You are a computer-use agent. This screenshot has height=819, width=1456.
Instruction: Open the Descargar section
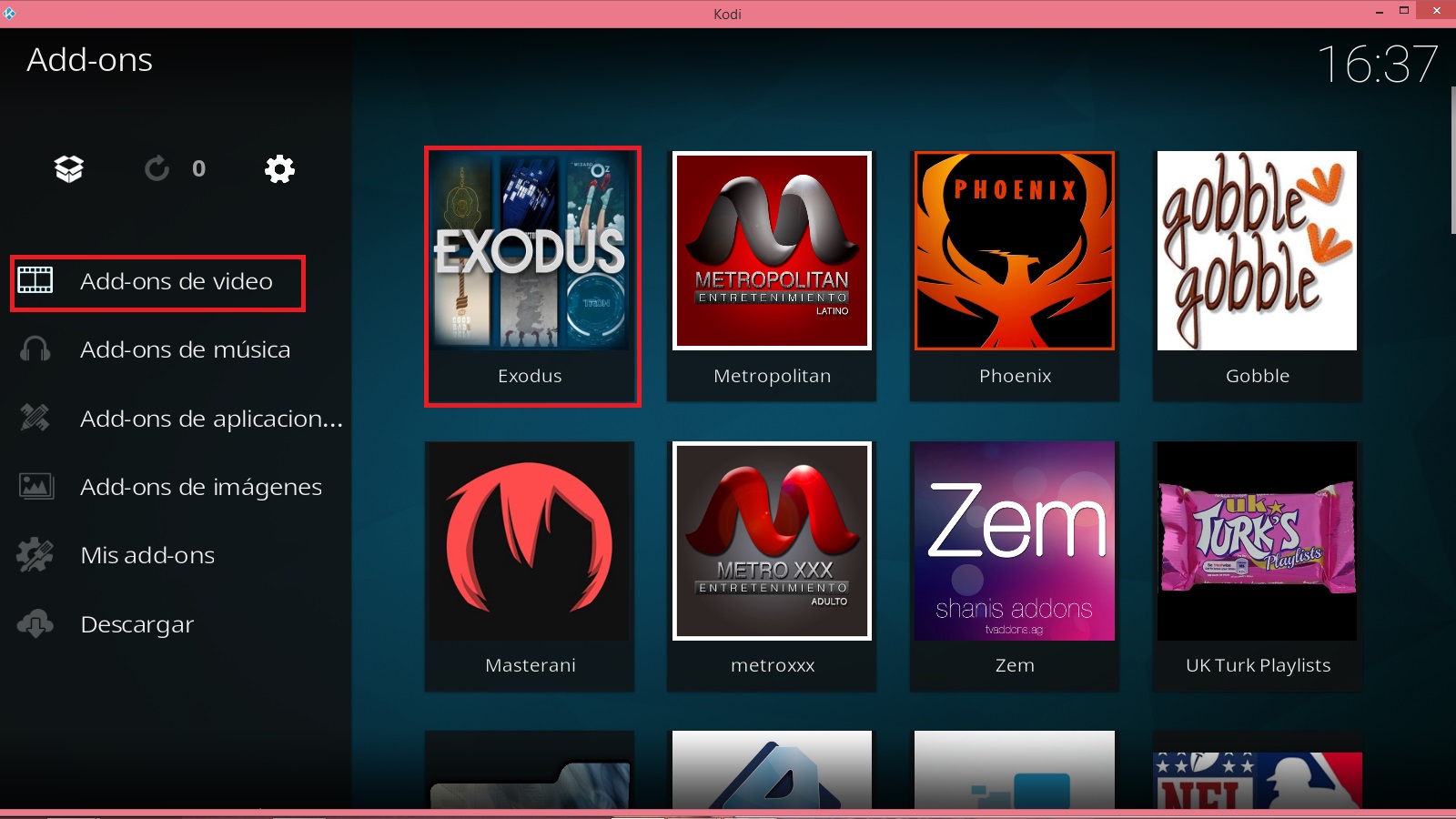click(x=136, y=624)
